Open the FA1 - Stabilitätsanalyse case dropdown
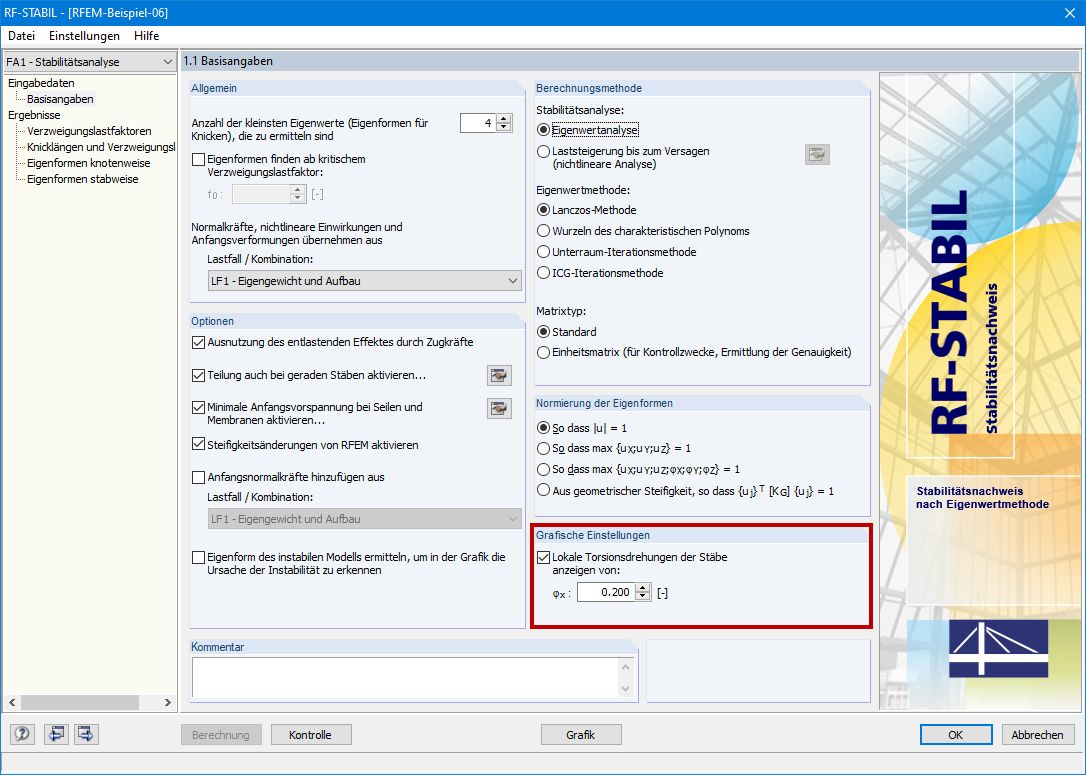 89,62
